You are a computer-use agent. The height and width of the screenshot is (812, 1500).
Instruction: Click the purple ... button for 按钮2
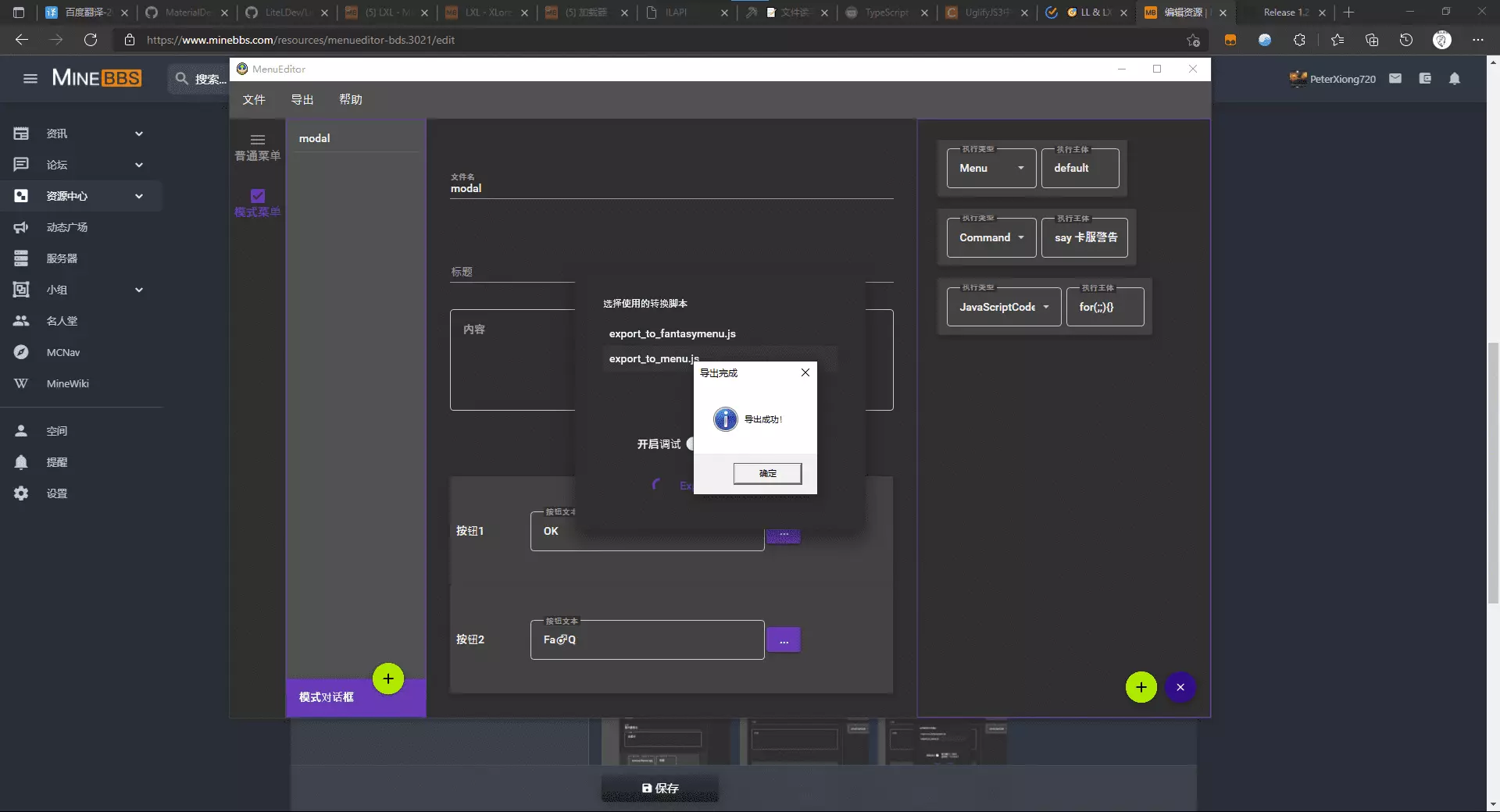[784, 640]
